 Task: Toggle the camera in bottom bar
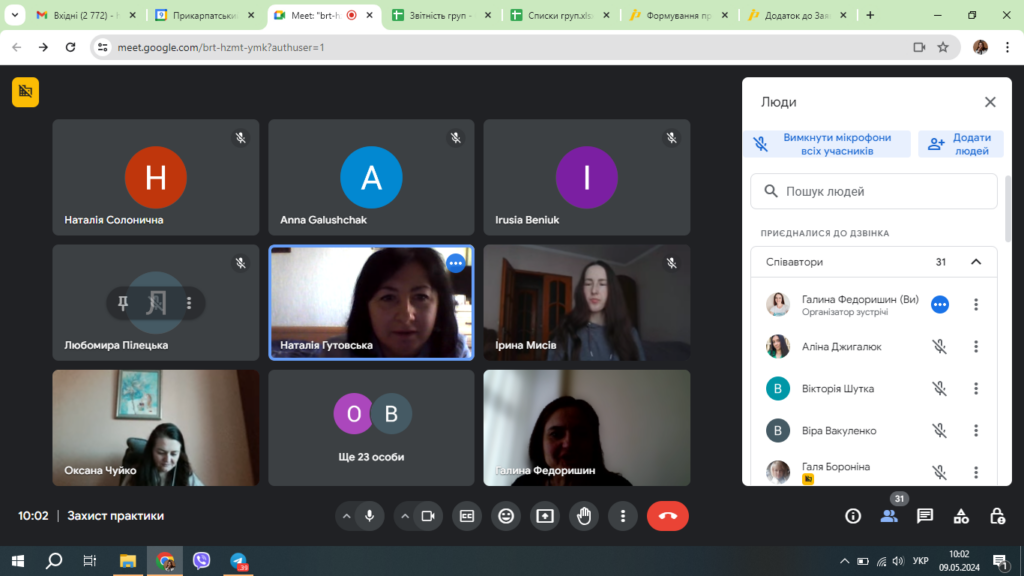point(427,516)
